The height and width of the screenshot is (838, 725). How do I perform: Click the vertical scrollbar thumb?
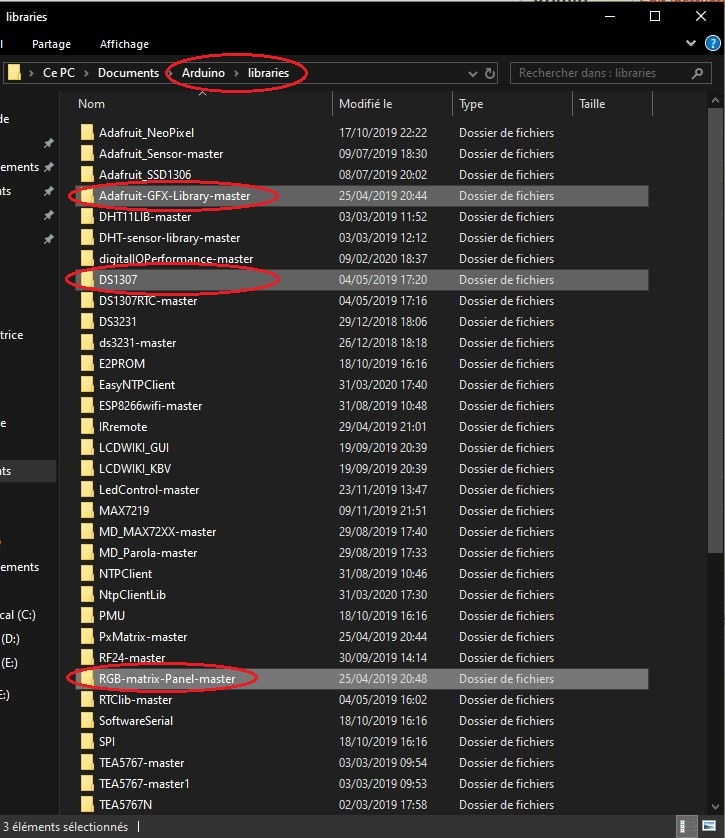click(x=715, y=331)
